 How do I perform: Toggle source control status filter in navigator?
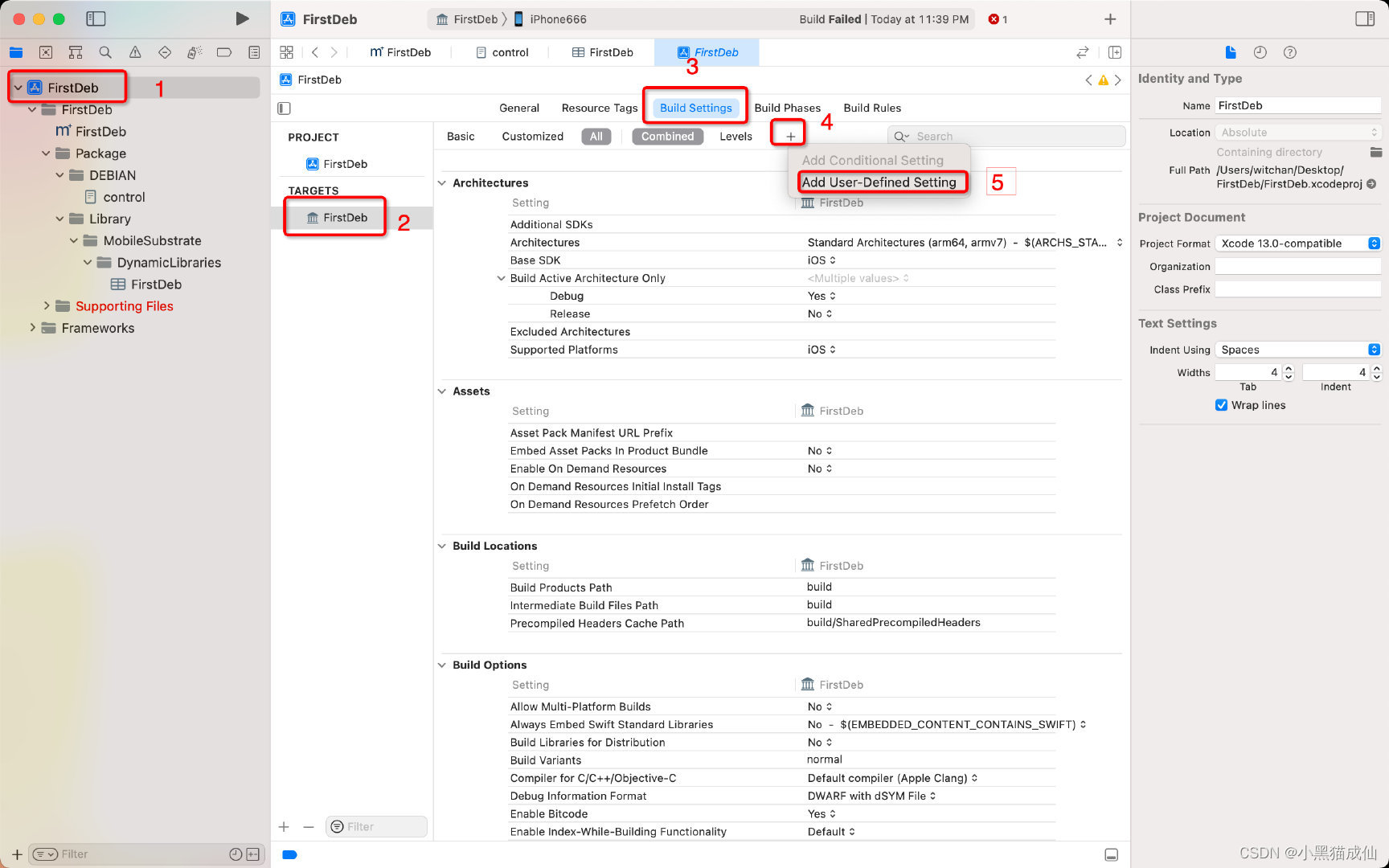[x=253, y=854]
